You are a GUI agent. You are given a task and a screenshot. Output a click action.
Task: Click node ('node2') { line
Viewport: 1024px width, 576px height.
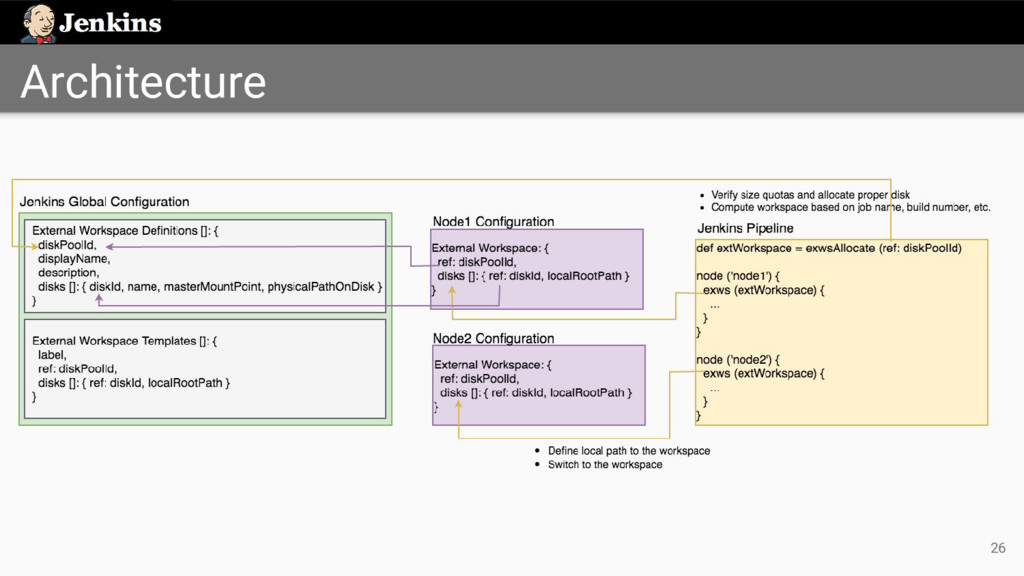click(738, 359)
